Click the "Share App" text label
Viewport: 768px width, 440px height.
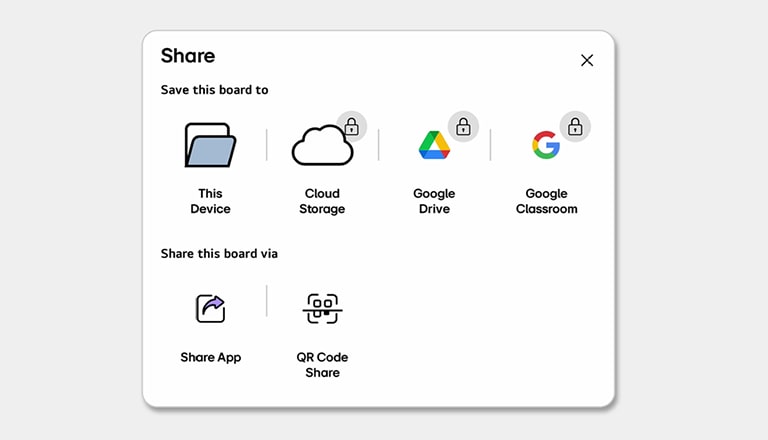pos(210,357)
